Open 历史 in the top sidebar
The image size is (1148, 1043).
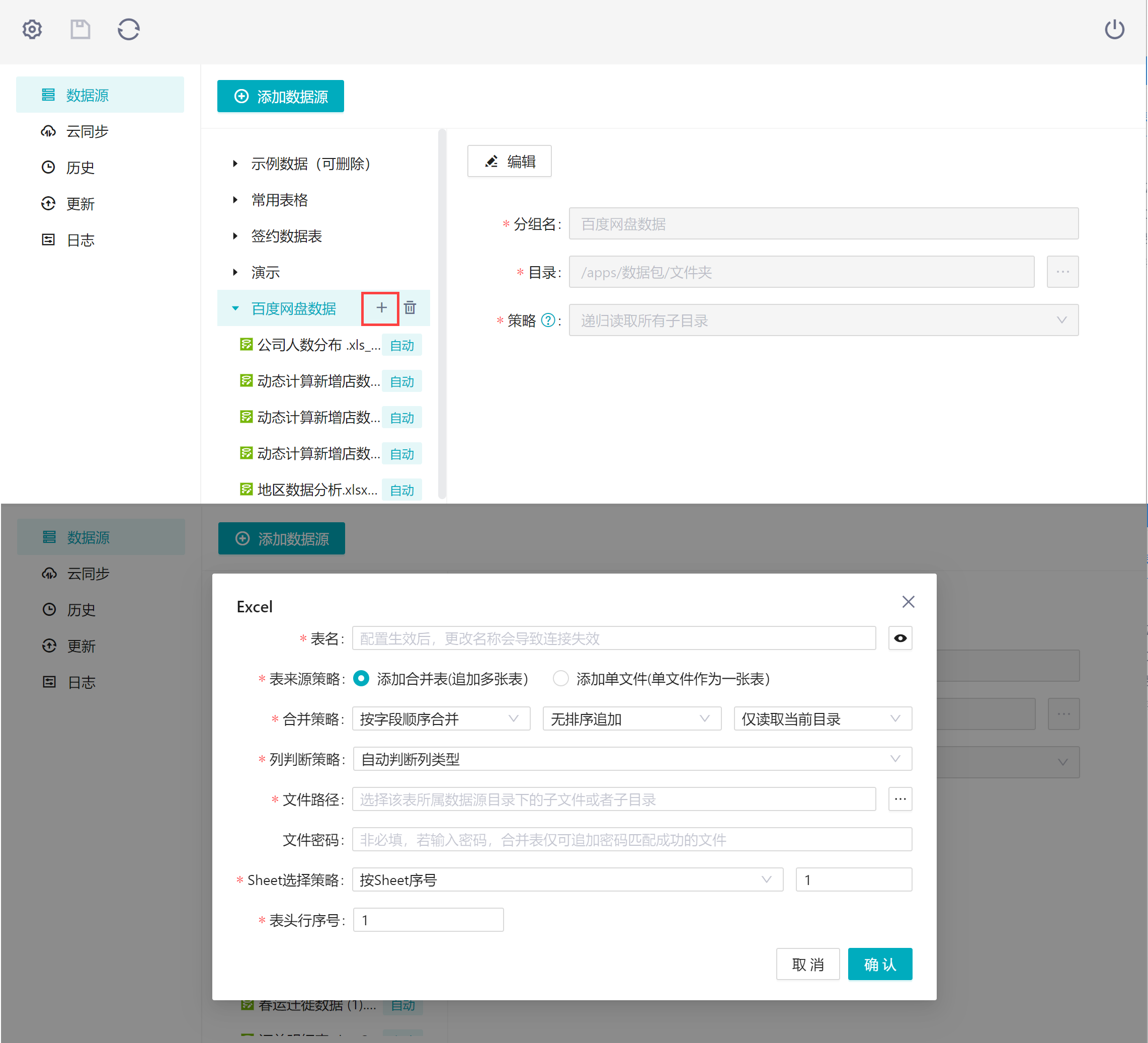[80, 168]
